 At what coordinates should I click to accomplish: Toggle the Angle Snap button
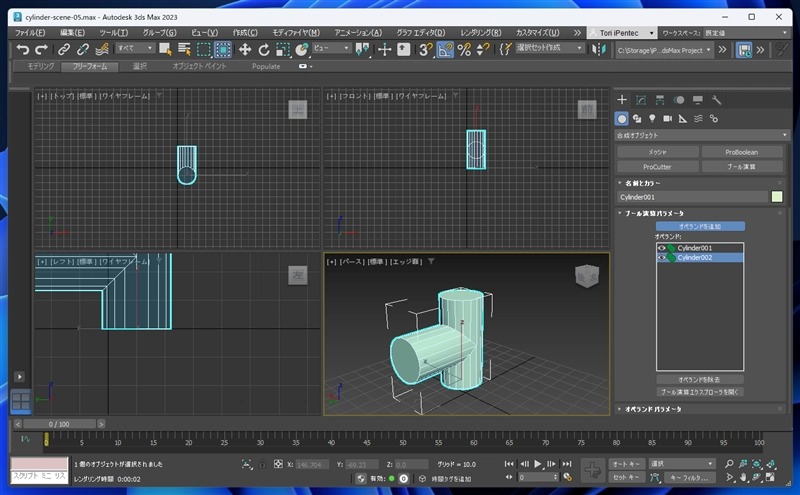click(445, 50)
